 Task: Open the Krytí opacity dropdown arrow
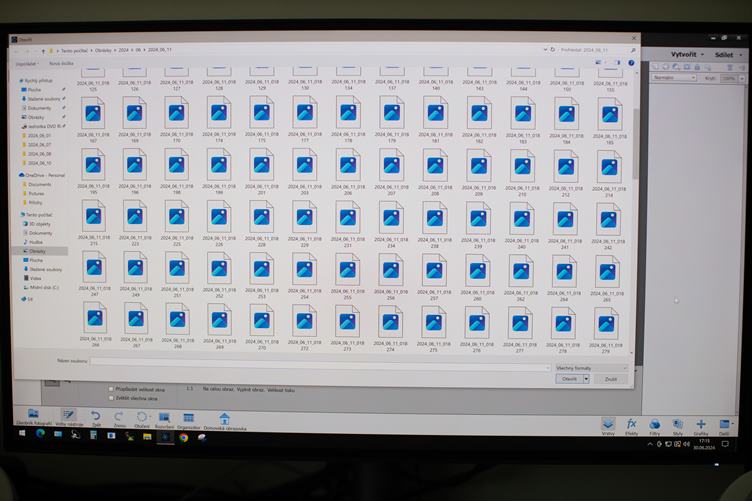click(x=742, y=78)
